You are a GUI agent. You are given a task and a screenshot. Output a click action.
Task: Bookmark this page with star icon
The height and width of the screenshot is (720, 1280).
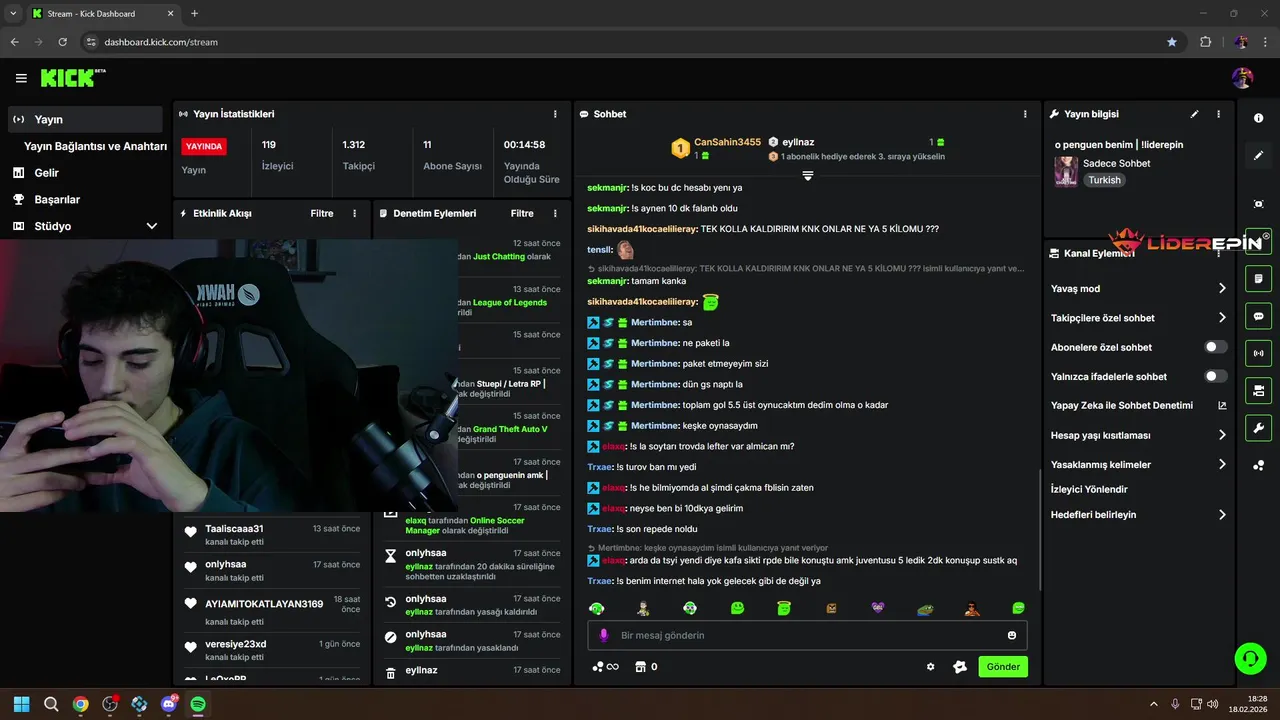point(1172,42)
